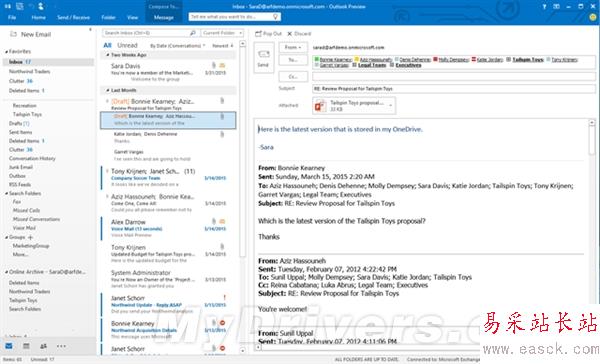Image resolution: width=600 pixels, height=364 pixels.
Task: Open Calendar view in navigation bar
Action: pos(26,346)
